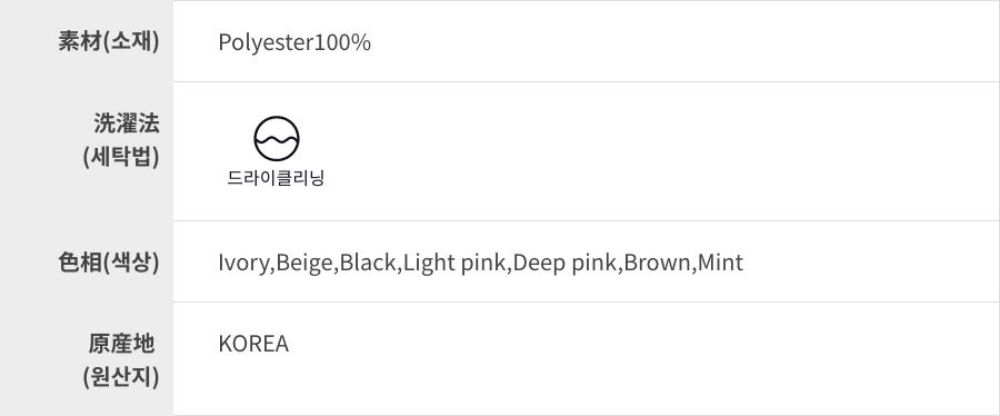The height and width of the screenshot is (416, 1000).
Task: Click the Black color name
Action: tap(369, 263)
